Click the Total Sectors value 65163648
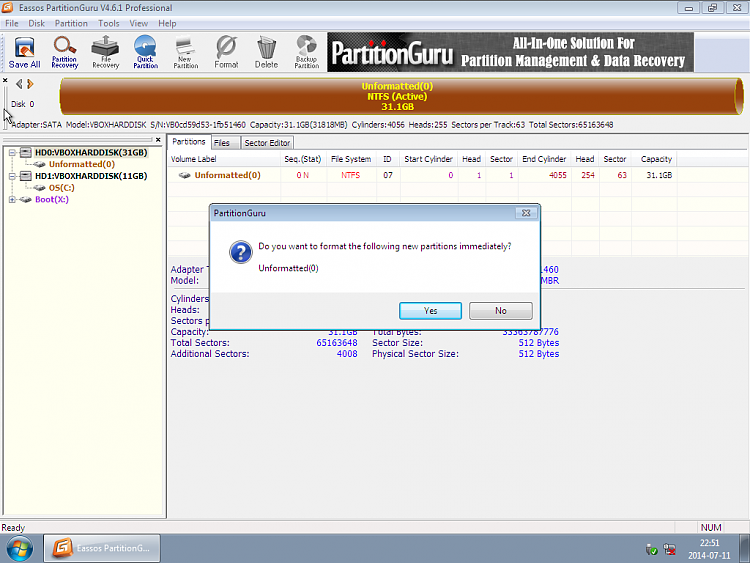 click(337, 343)
